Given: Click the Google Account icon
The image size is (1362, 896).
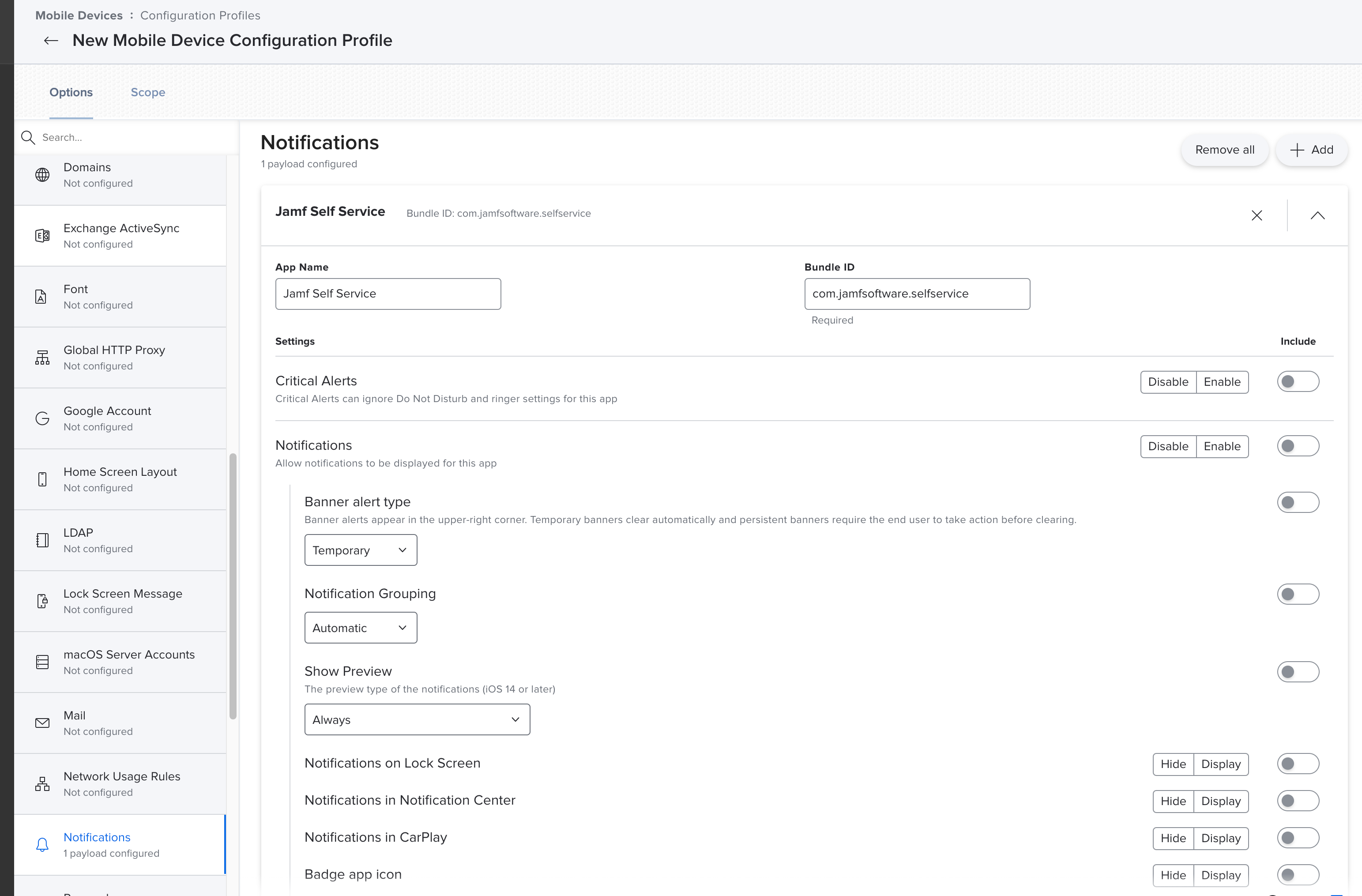Looking at the screenshot, I should click(42, 419).
